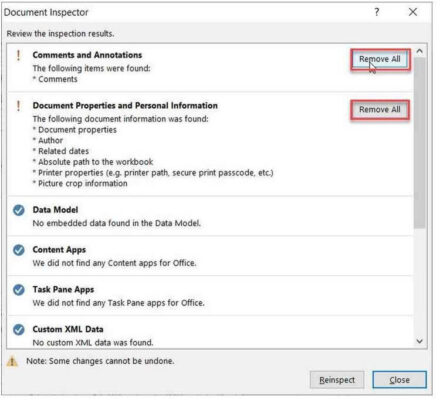
Task: Click the yellow warning triangle beside the note
Action: pos(12,361)
